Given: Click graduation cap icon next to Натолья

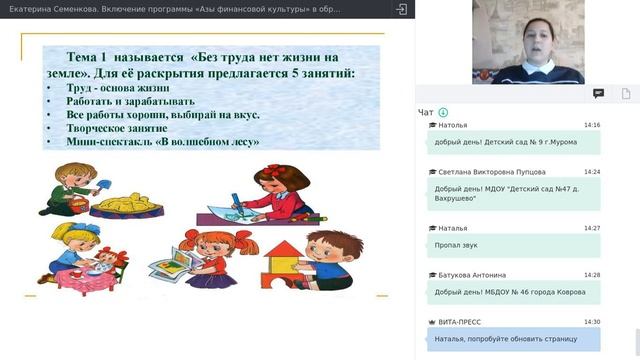Looking at the screenshot, I should click(x=432, y=125).
